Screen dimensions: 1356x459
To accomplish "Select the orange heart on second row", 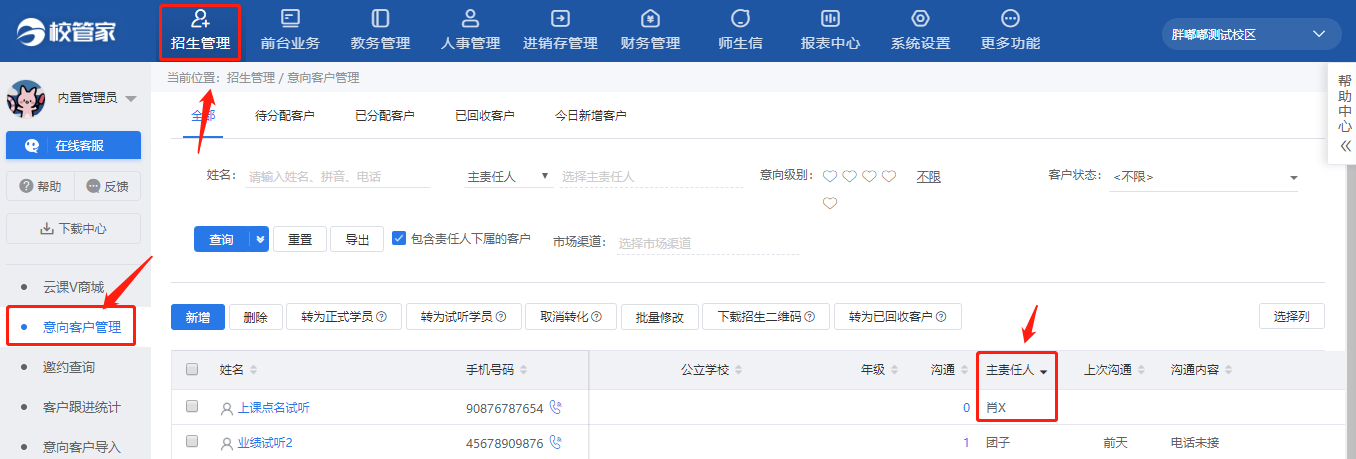I will [829, 203].
